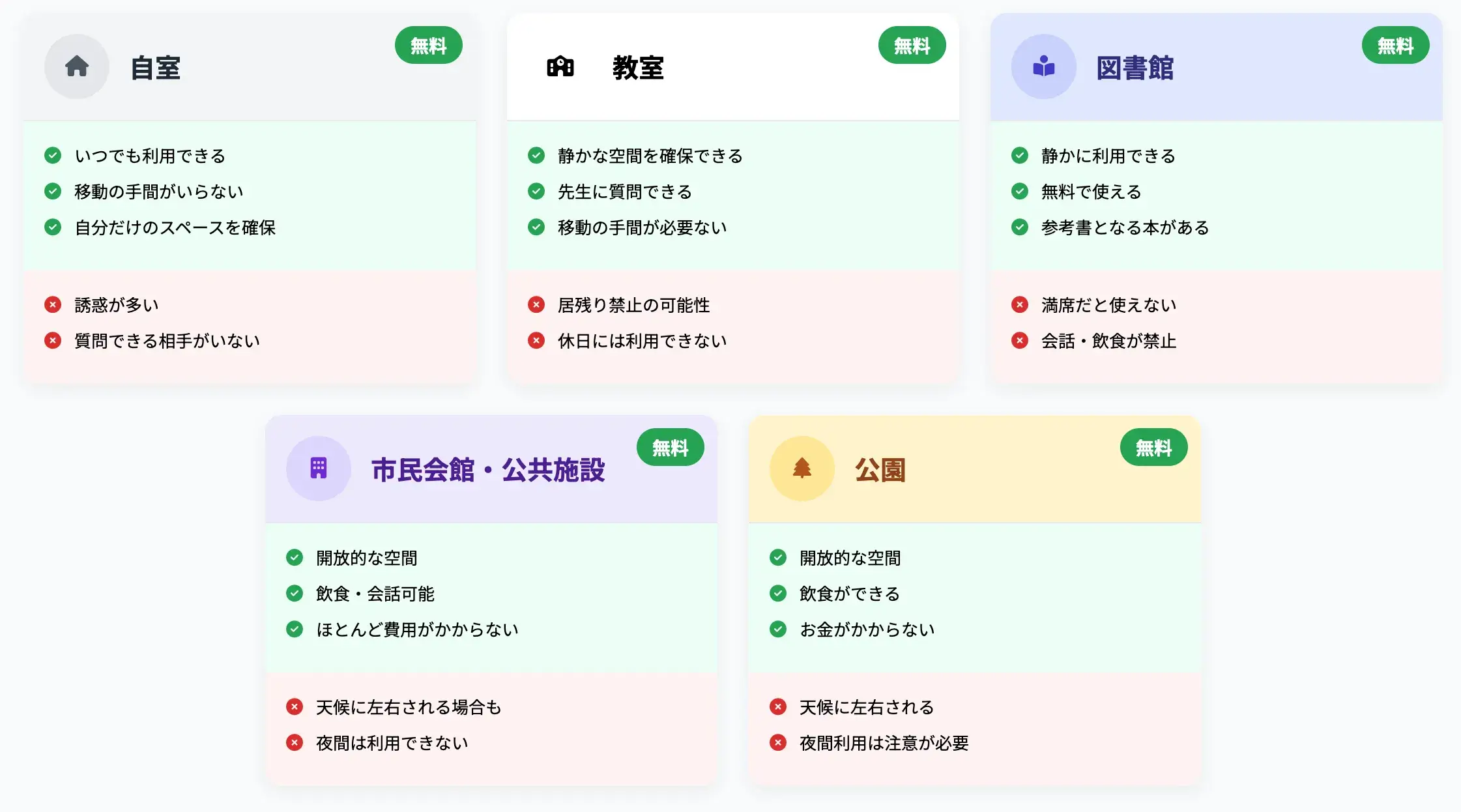Click the check icon beside 自分だけのスペースを確保
The width and height of the screenshot is (1461, 812).
[x=53, y=227]
